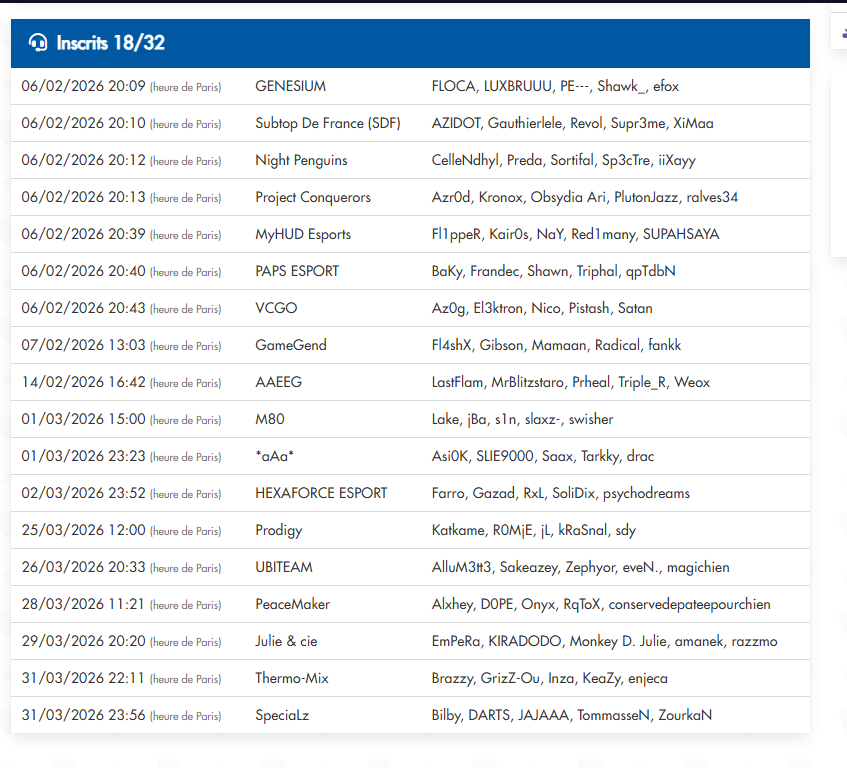Click the roster starting with EmPeRa
Image resolution: width=847 pixels, height=768 pixels.
tap(604, 641)
